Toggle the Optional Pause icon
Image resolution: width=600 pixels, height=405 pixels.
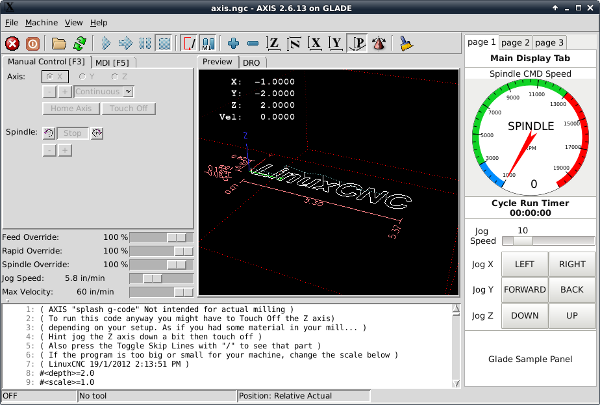209,44
